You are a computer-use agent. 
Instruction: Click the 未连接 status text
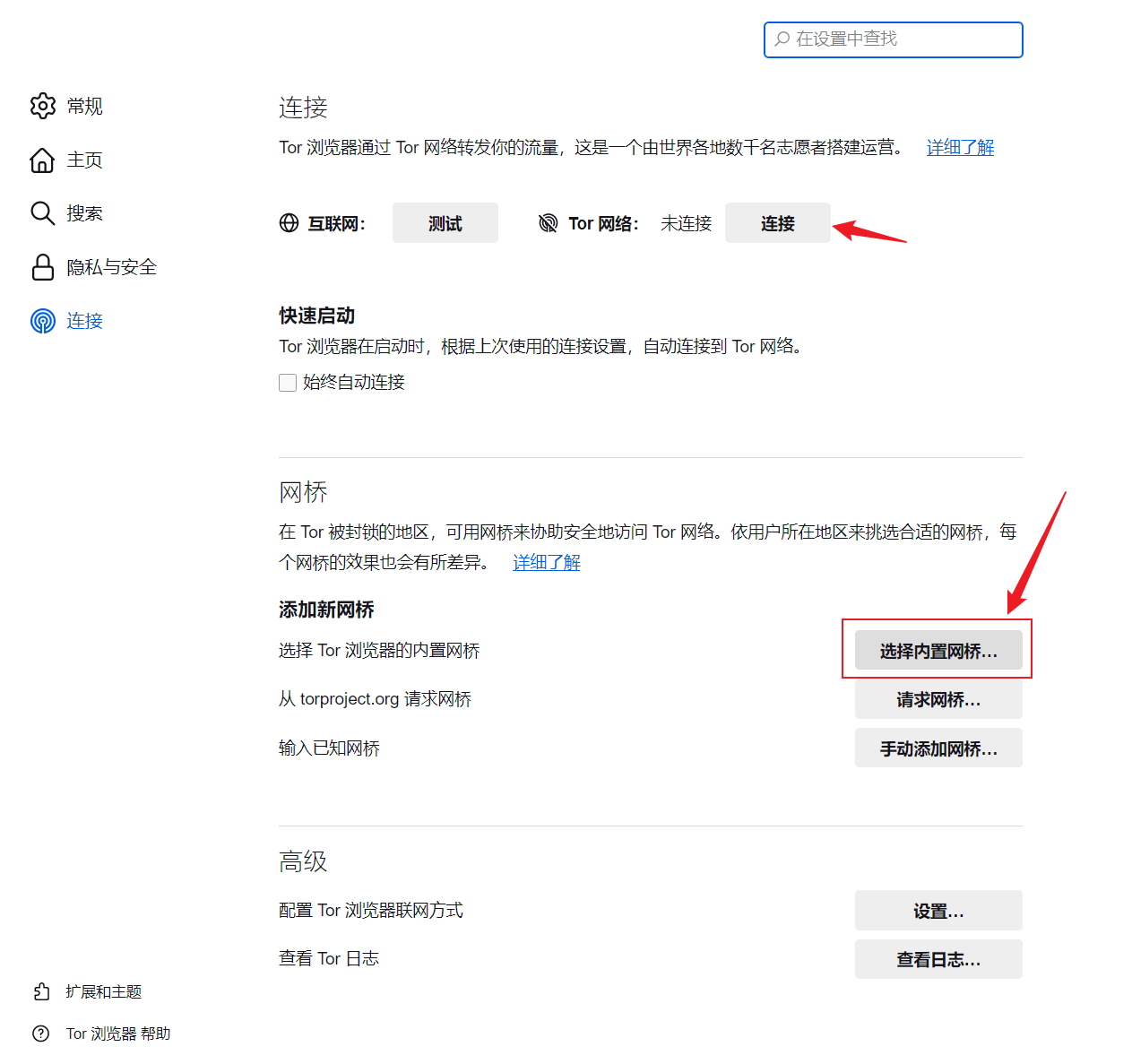[x=687, y=223]
